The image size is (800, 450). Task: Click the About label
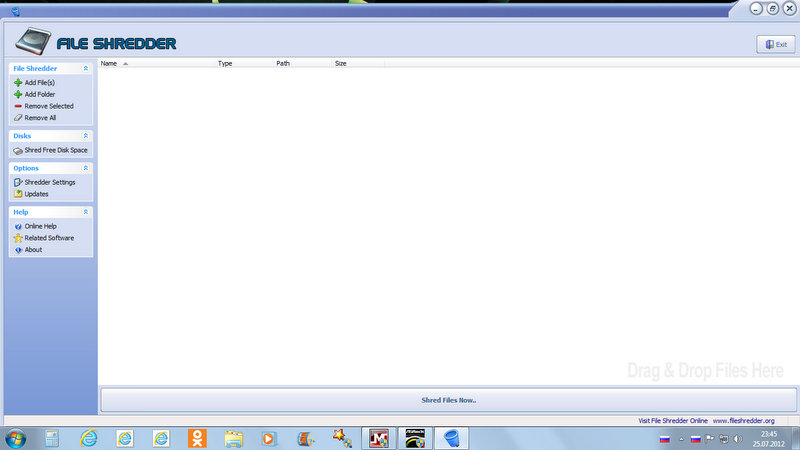tap(33, 249)
